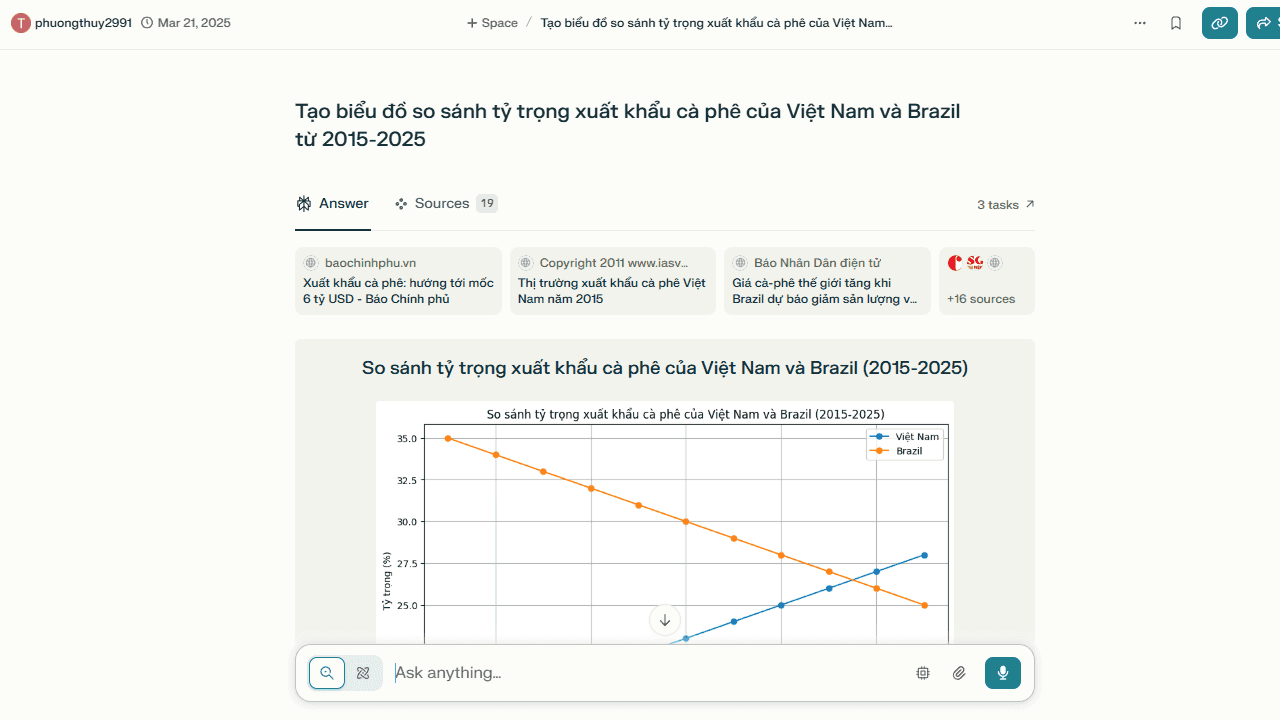Share the thread via arrow button
This screenshot has height=720, width=1280.
pos(1263,23)
